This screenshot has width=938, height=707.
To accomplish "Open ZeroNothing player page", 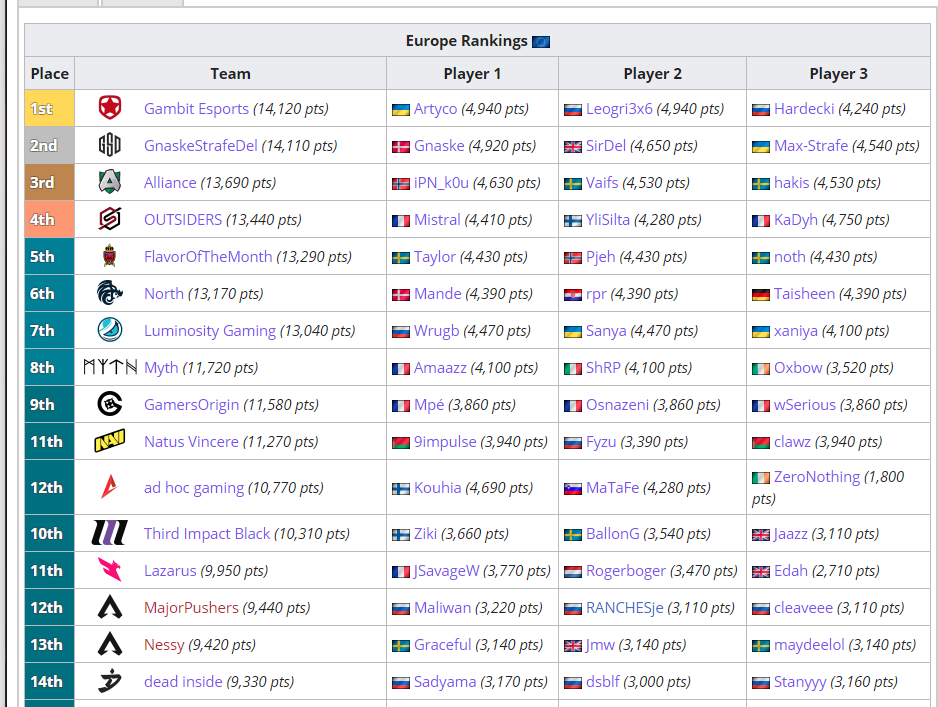I will click(x=817, y=477).
